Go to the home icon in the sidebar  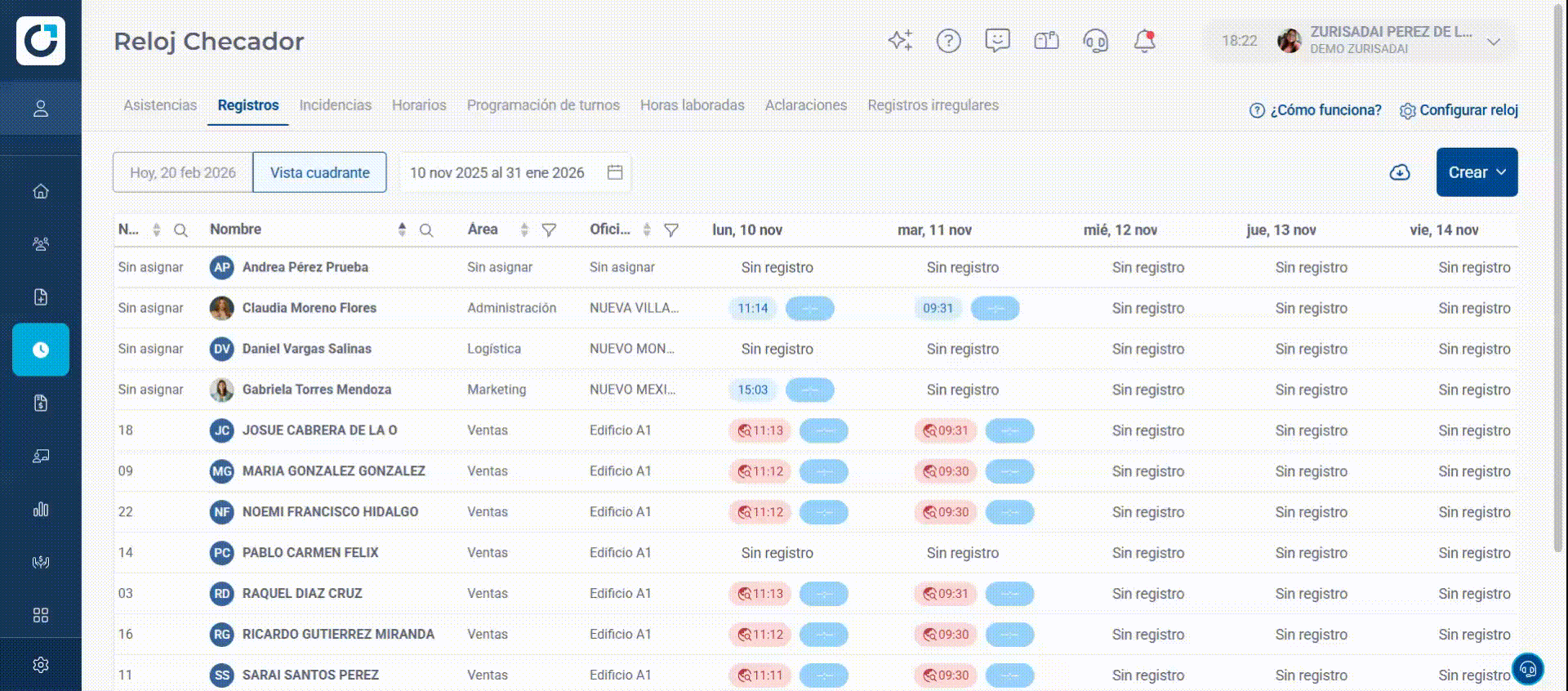41,191
